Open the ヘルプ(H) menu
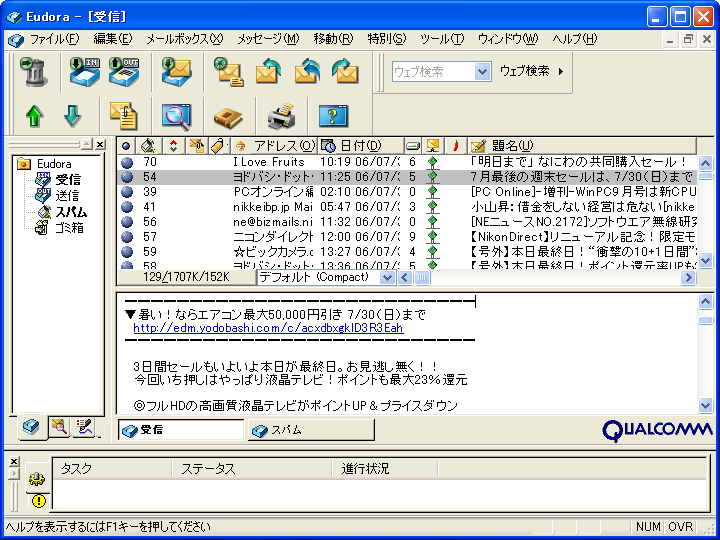Image resolution: width=720 pixels, height=540 pixels. coord(574,39)
